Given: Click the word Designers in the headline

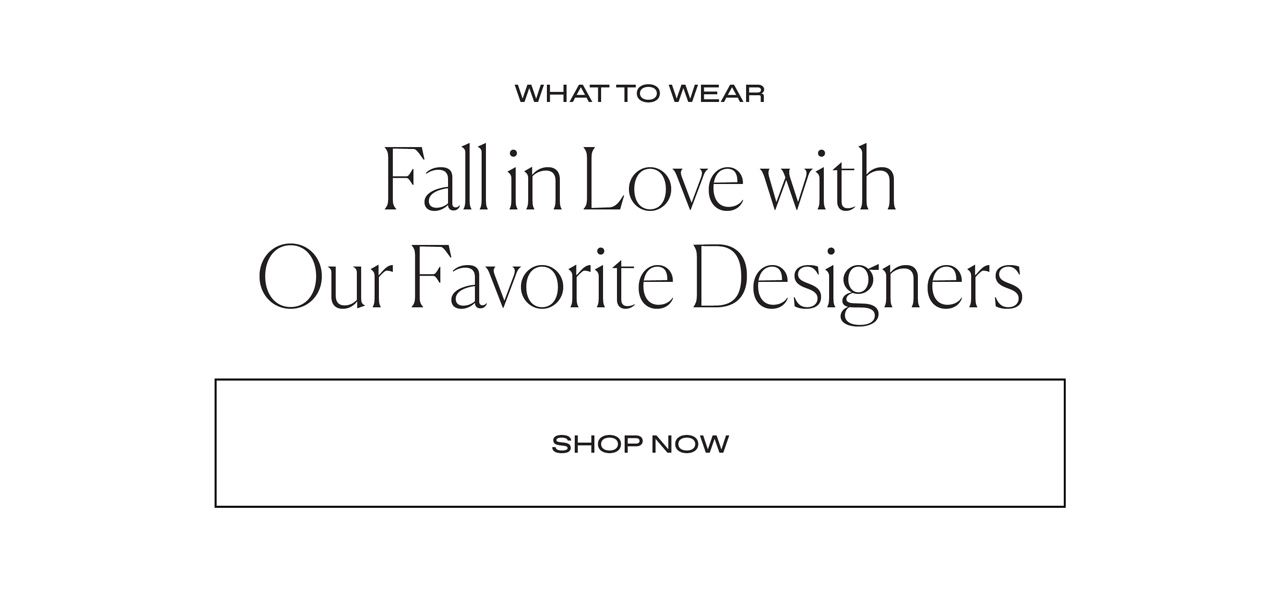Looking at the screenshot, I should (x=856, y=280).
